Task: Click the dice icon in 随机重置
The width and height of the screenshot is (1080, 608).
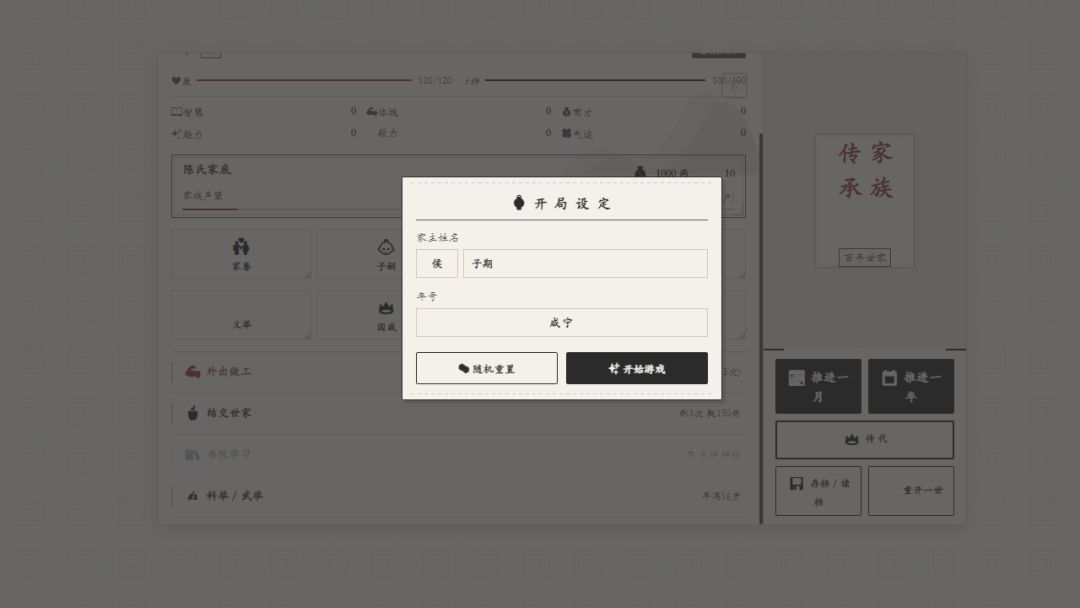Action: pyautogui.click(x=464, y=368)
